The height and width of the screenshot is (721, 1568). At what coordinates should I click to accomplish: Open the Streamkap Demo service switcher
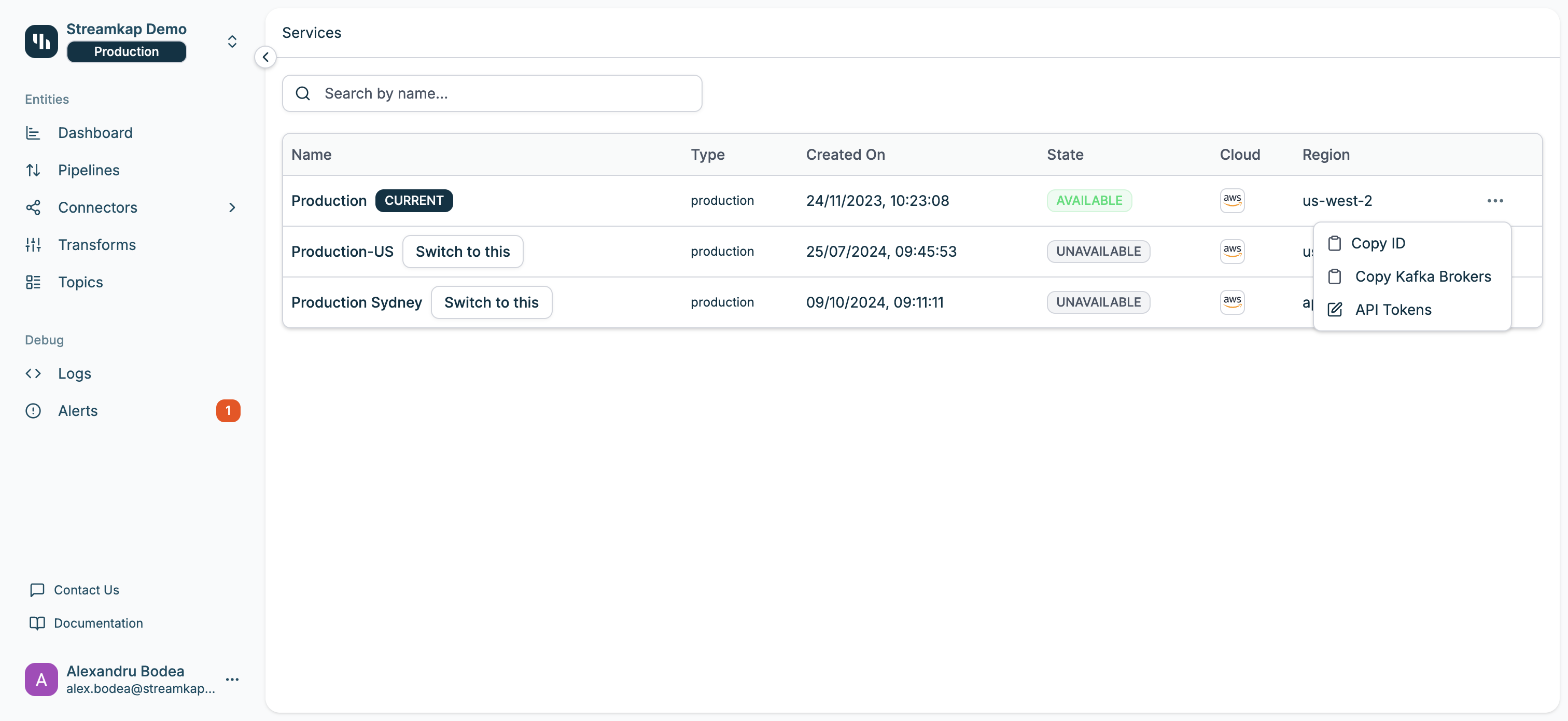coord(232,41)
